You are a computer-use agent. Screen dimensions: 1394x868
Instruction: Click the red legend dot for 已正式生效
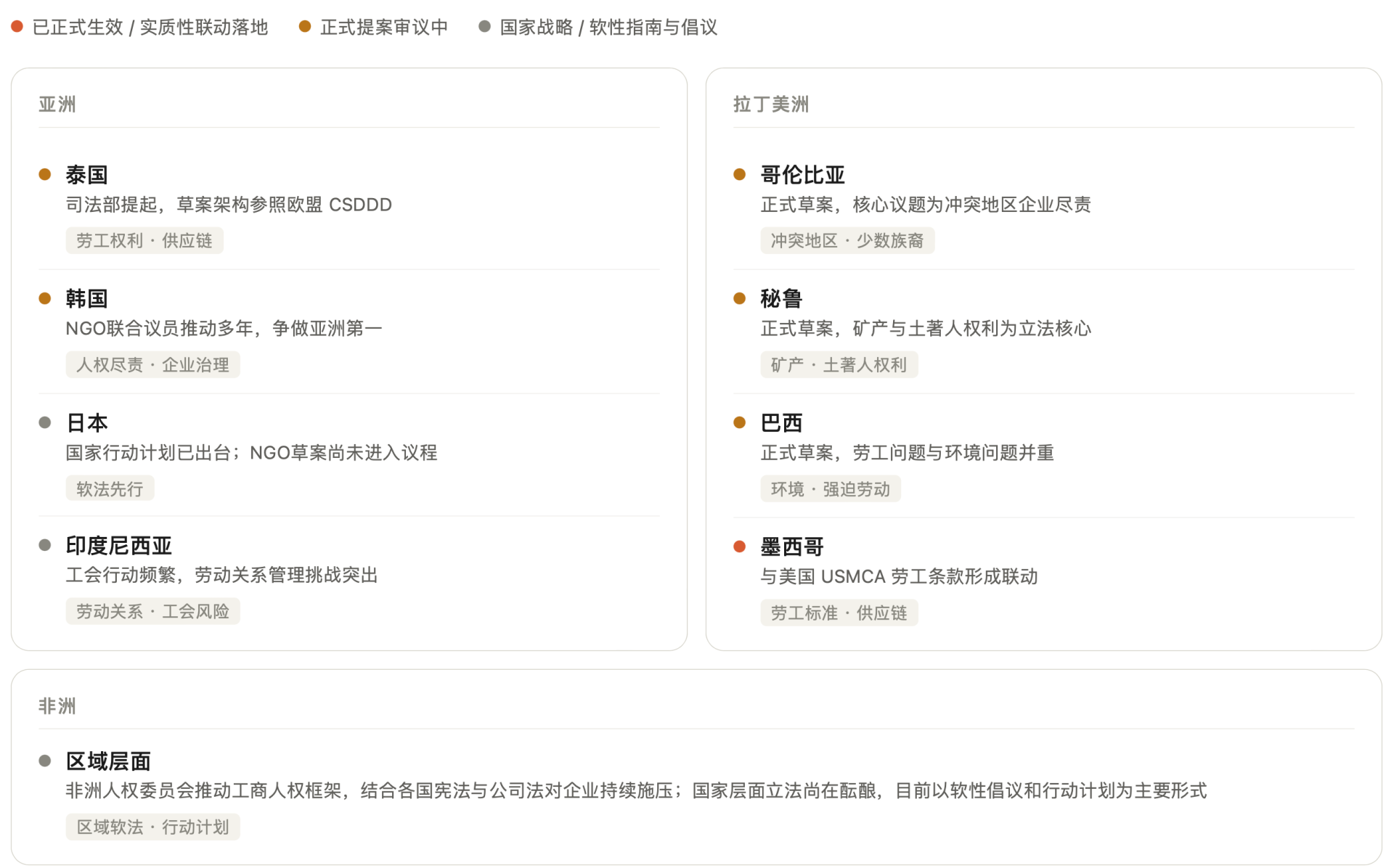point(17,27)
